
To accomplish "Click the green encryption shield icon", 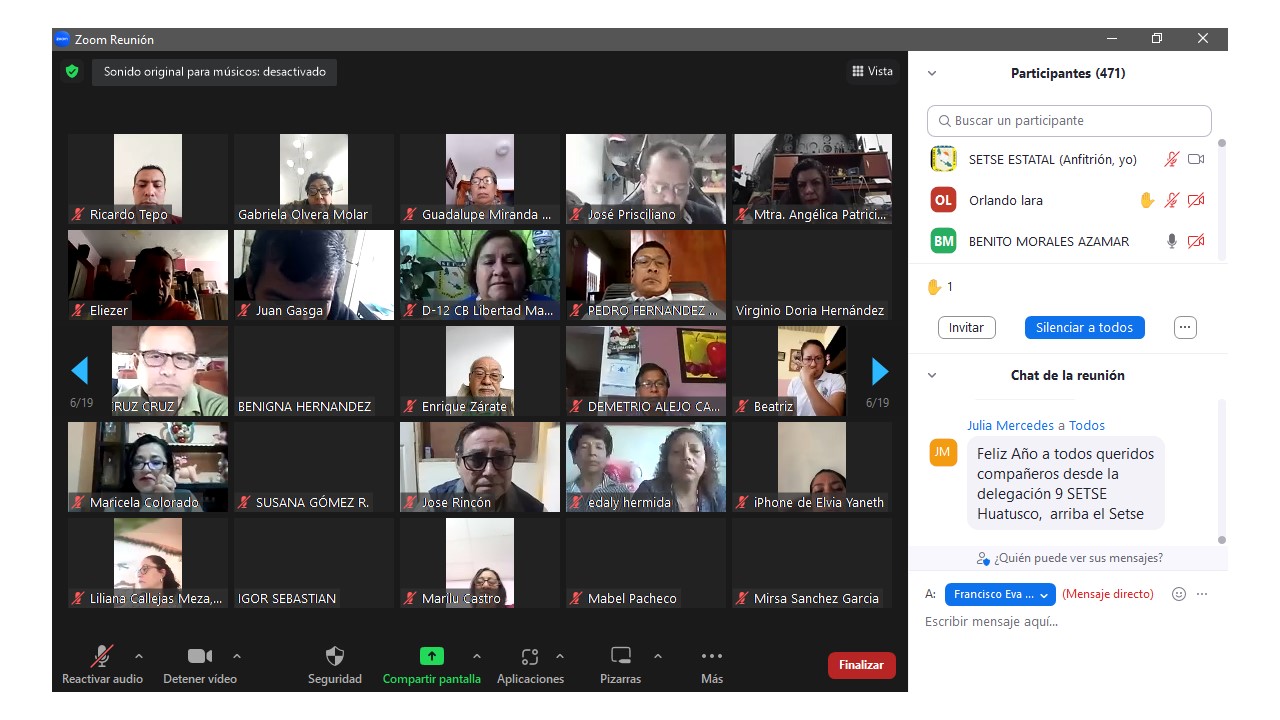I will (72, 72).
